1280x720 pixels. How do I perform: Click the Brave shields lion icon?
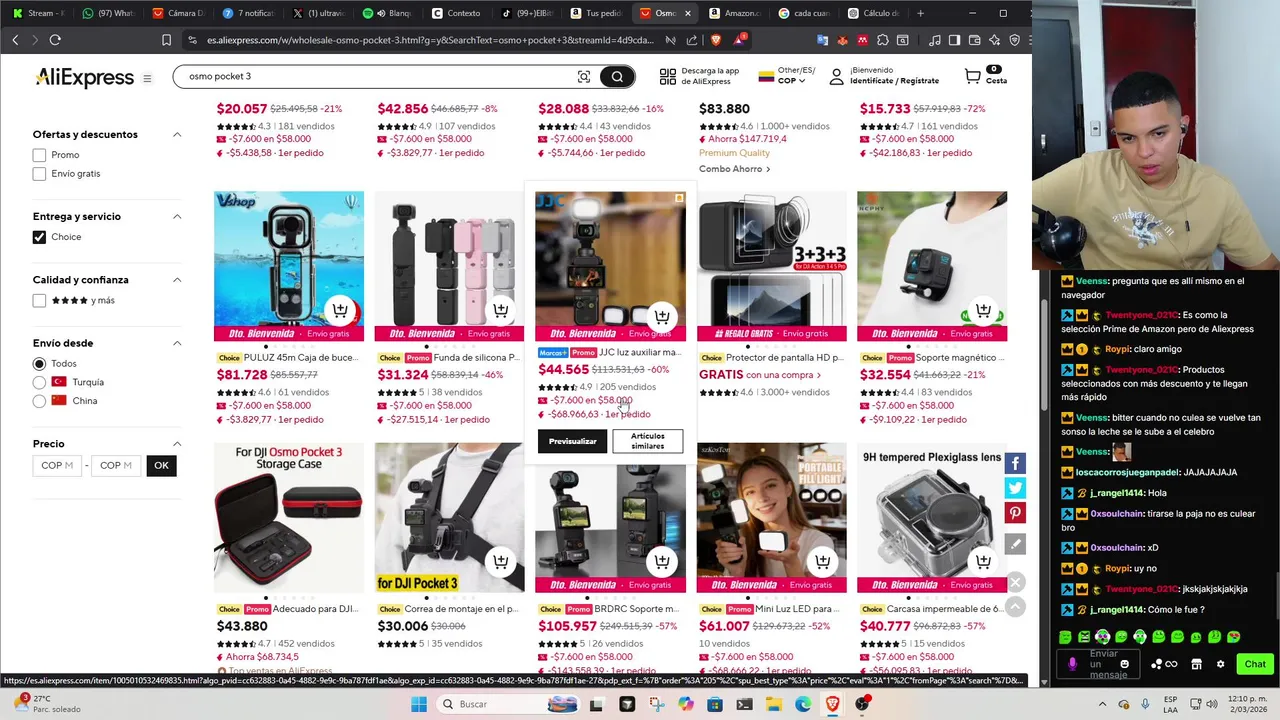(716, 40)
